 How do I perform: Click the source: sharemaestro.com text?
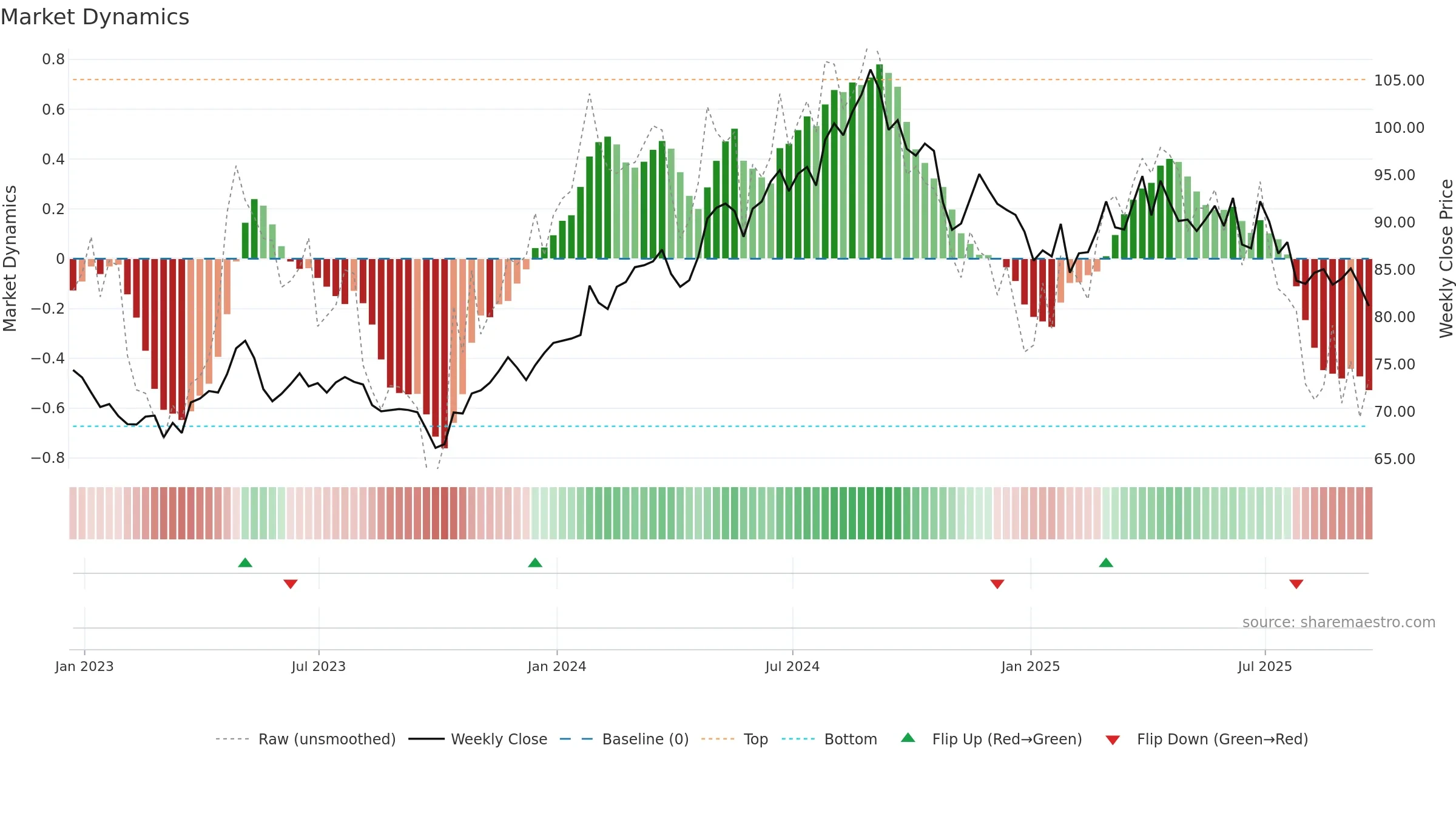pos(1339,622)
